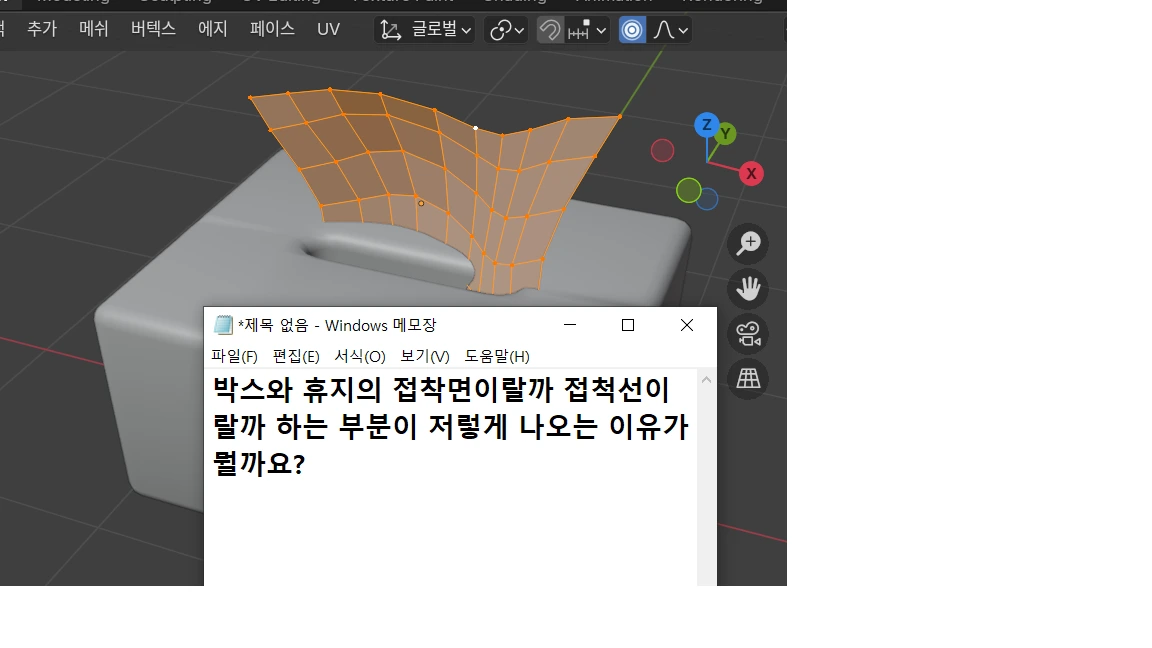This screenshot has height=648, width=1152.
Task: Click the proportional falloff bell-curve icon
Action: 664,30
